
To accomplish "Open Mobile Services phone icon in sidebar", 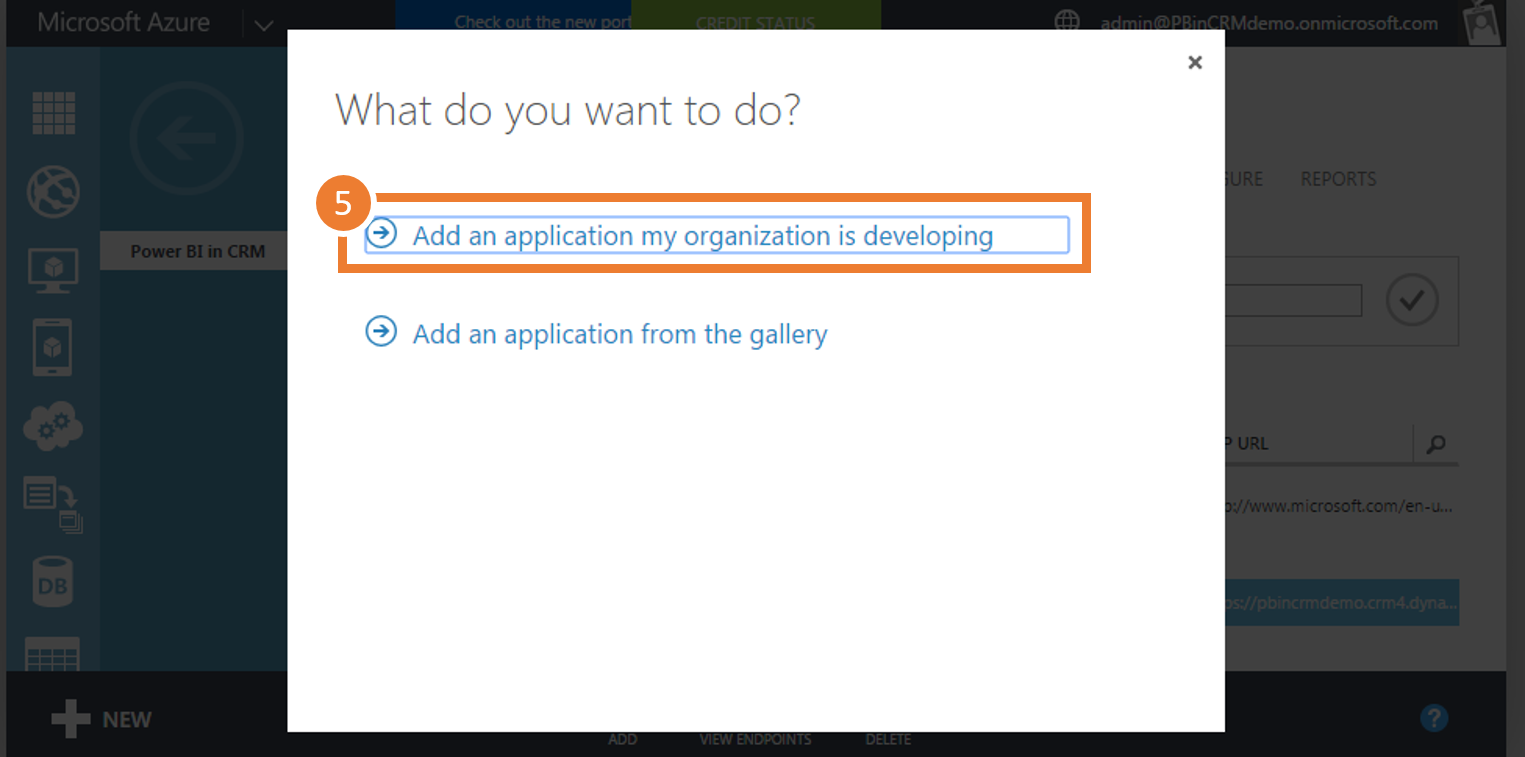I will (53, 347).
